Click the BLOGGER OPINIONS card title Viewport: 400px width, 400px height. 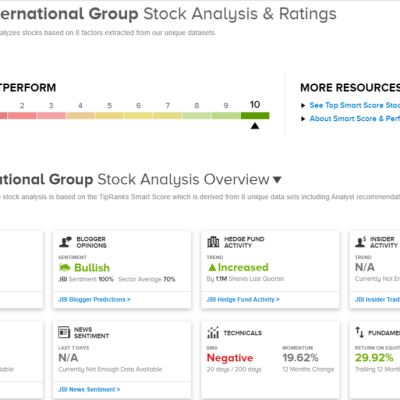[92, 242]
